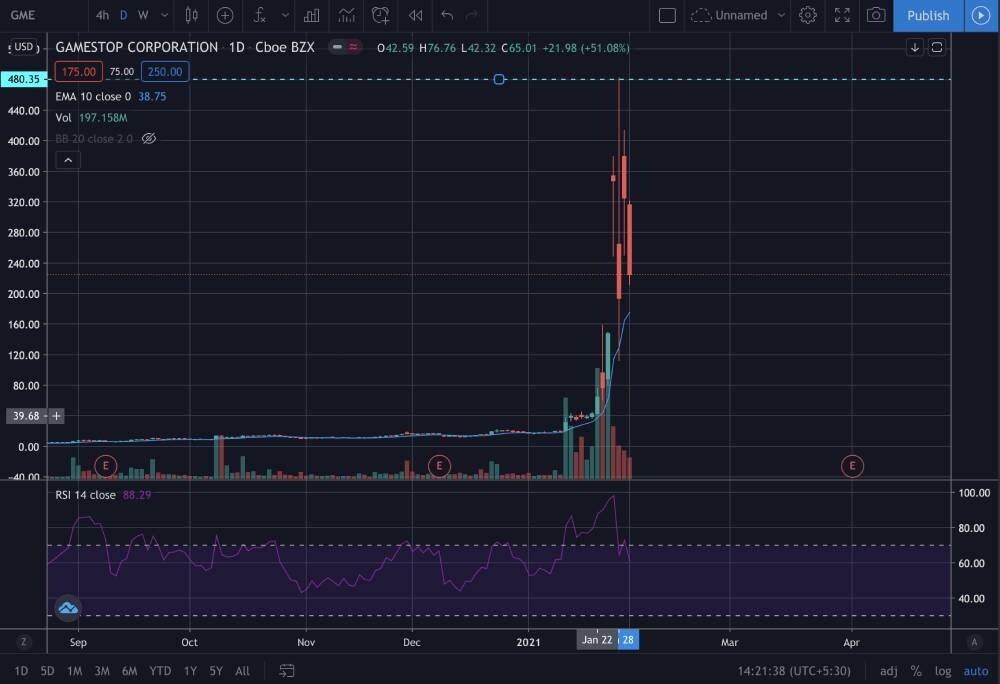Select the horizontal line handle at 480.35
The width and height of the screenshot is (1000, 684).
tap(499, 79)
